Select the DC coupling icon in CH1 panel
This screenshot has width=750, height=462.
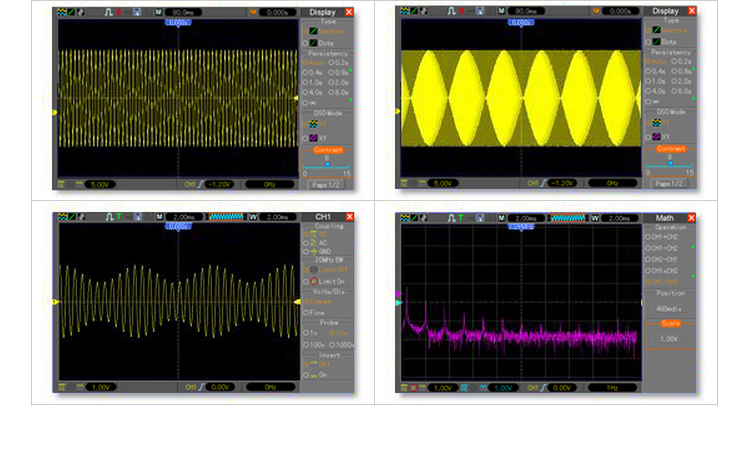pyautogui.click(x=312, y=235)
